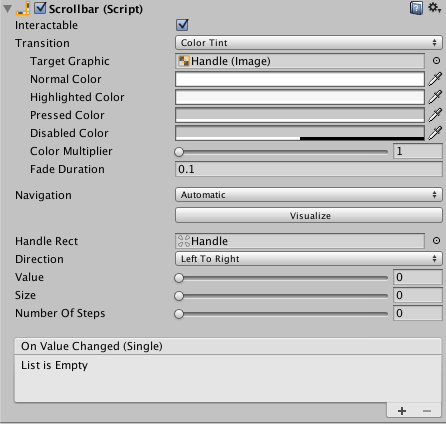Open the Navigation Automatic dropdown

point(309,195)
